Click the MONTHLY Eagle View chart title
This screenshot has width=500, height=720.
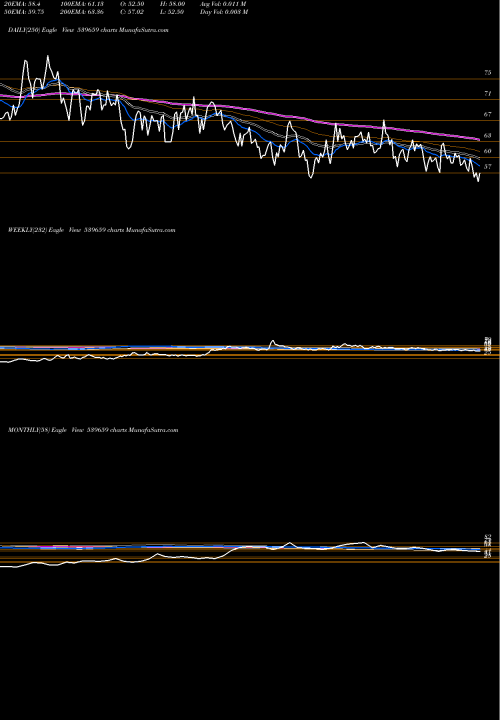(x=93, y=430)
